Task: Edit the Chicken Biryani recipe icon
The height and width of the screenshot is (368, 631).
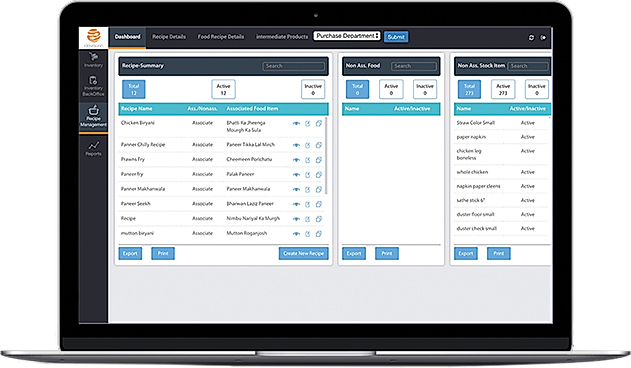Action: [x=307, y=124]
